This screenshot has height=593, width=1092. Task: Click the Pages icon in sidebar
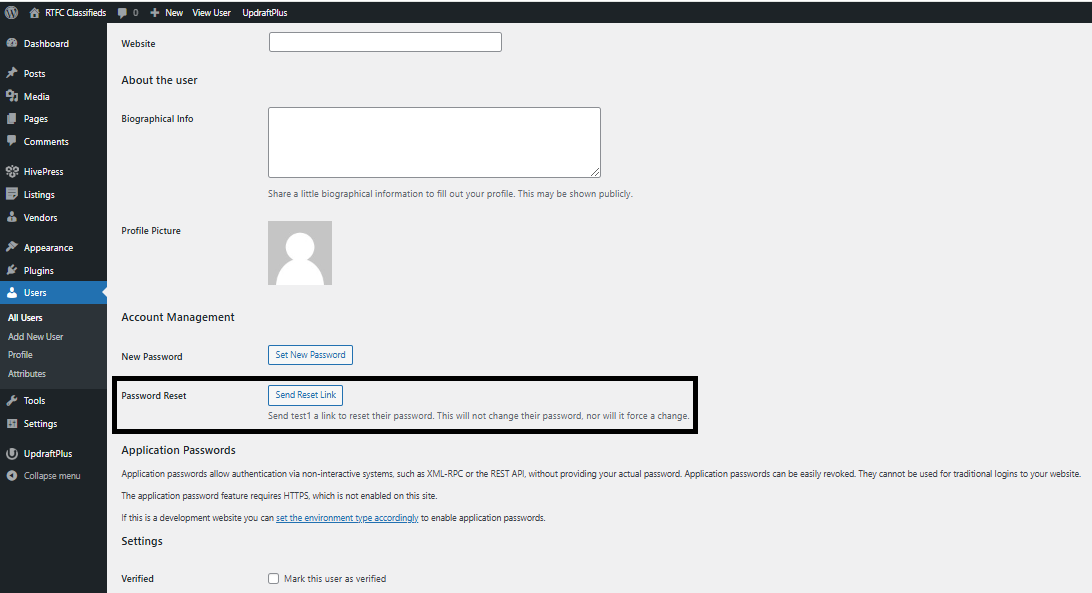coord(12,118)
